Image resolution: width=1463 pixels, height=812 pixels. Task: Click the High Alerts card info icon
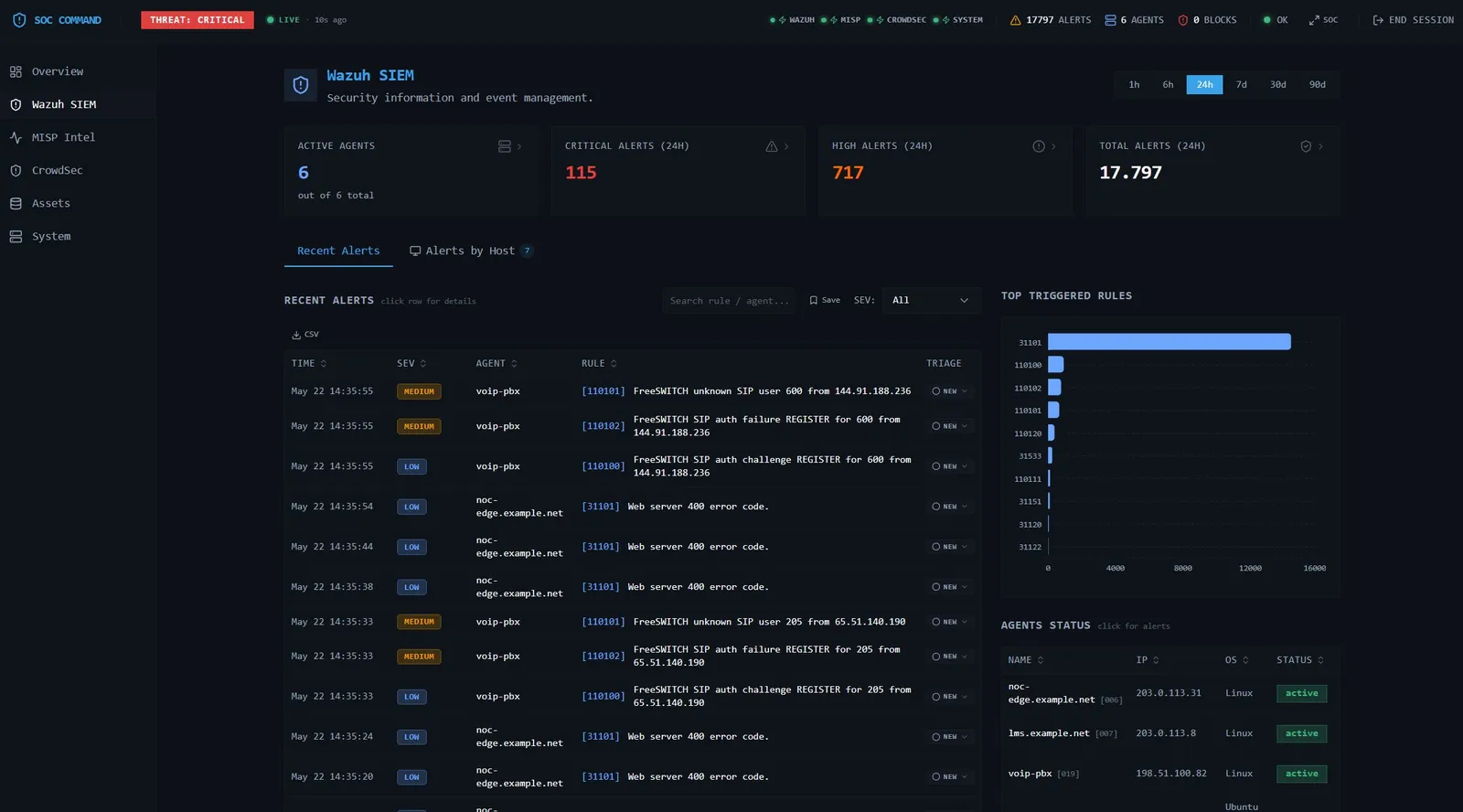(1039, 146)
